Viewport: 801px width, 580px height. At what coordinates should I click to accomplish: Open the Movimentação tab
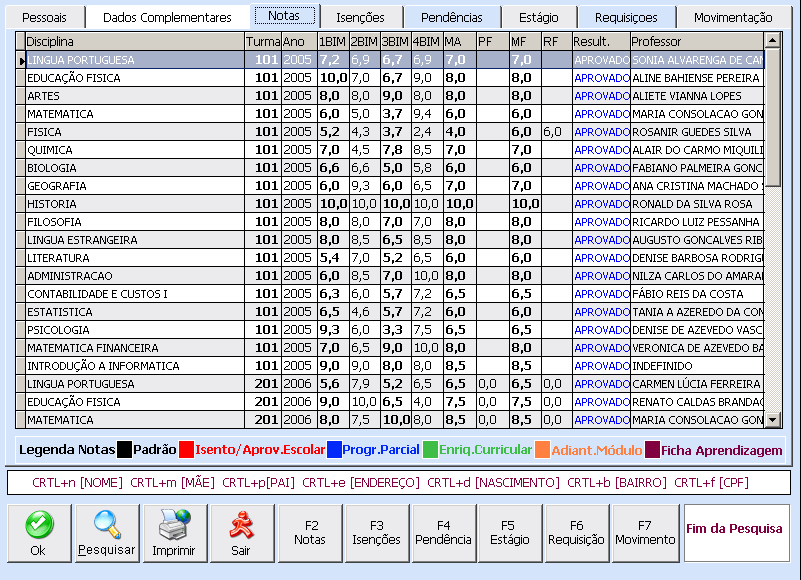pyautogui.click(x=733, y=17)
